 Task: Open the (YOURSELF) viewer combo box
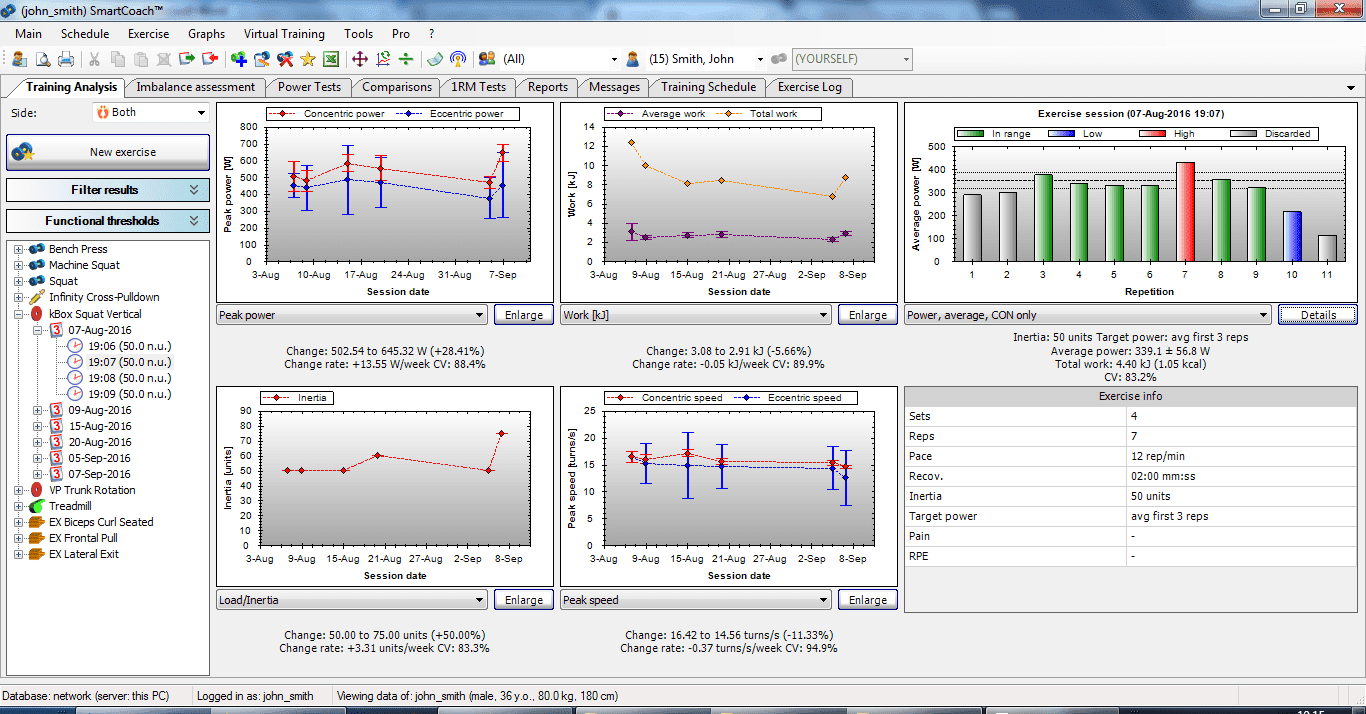point(852,58)
